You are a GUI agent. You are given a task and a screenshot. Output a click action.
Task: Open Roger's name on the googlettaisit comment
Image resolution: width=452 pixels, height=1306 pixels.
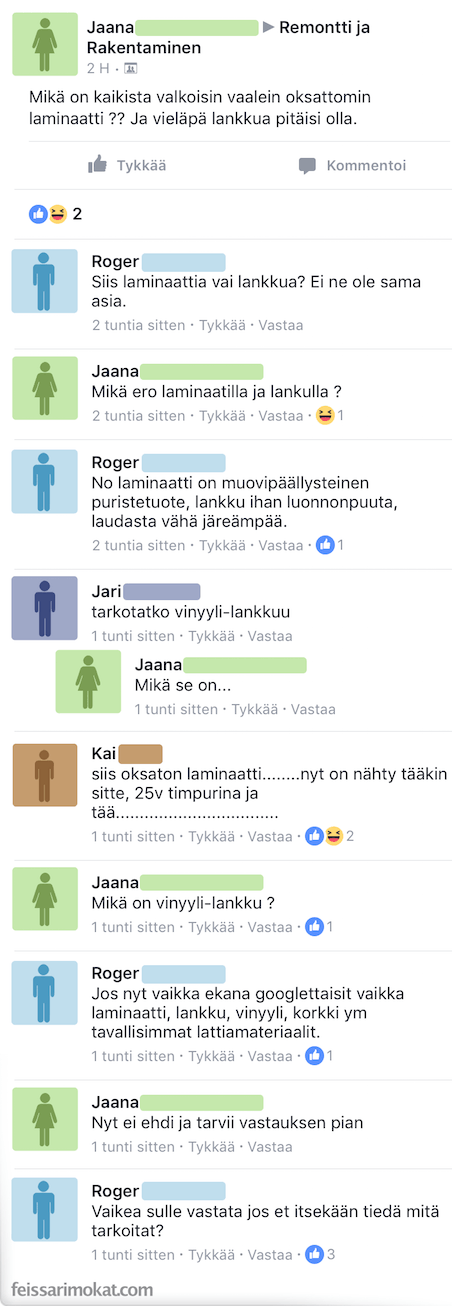(115, 973)
